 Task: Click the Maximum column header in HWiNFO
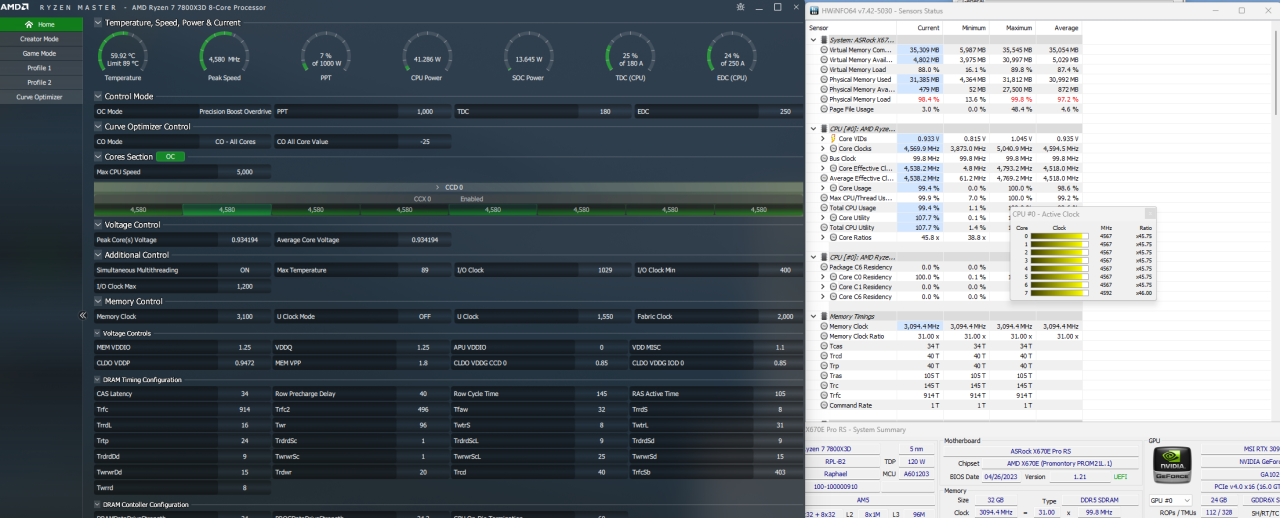click(1019, 28)
